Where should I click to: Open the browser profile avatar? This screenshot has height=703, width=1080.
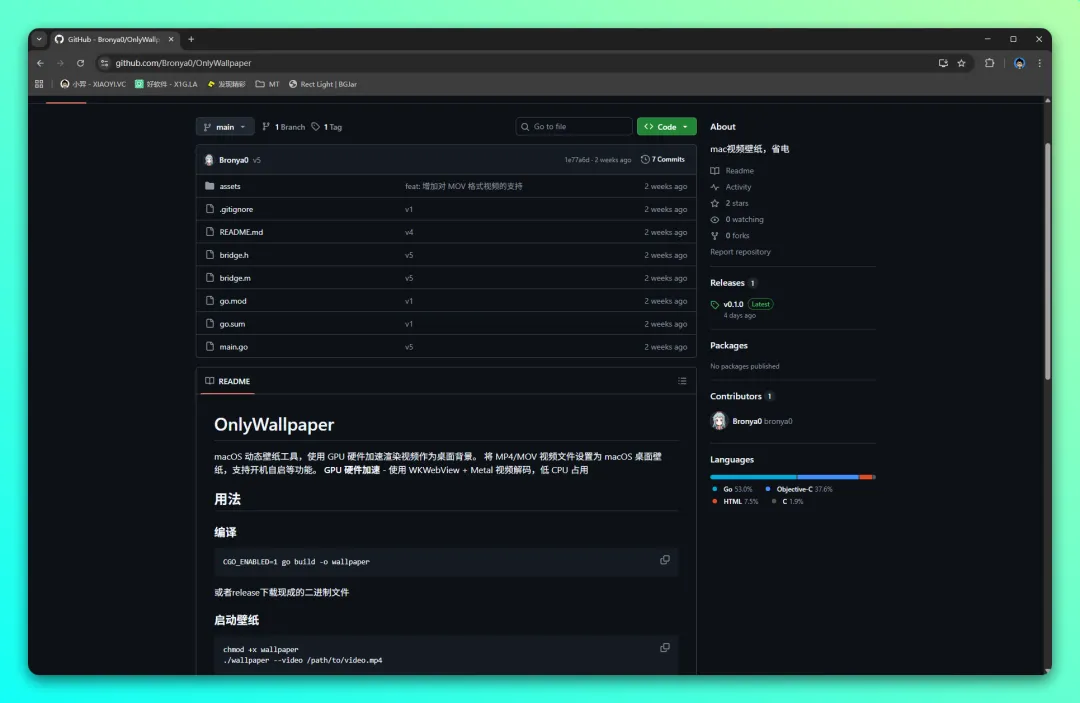[x=1019, y=63]
